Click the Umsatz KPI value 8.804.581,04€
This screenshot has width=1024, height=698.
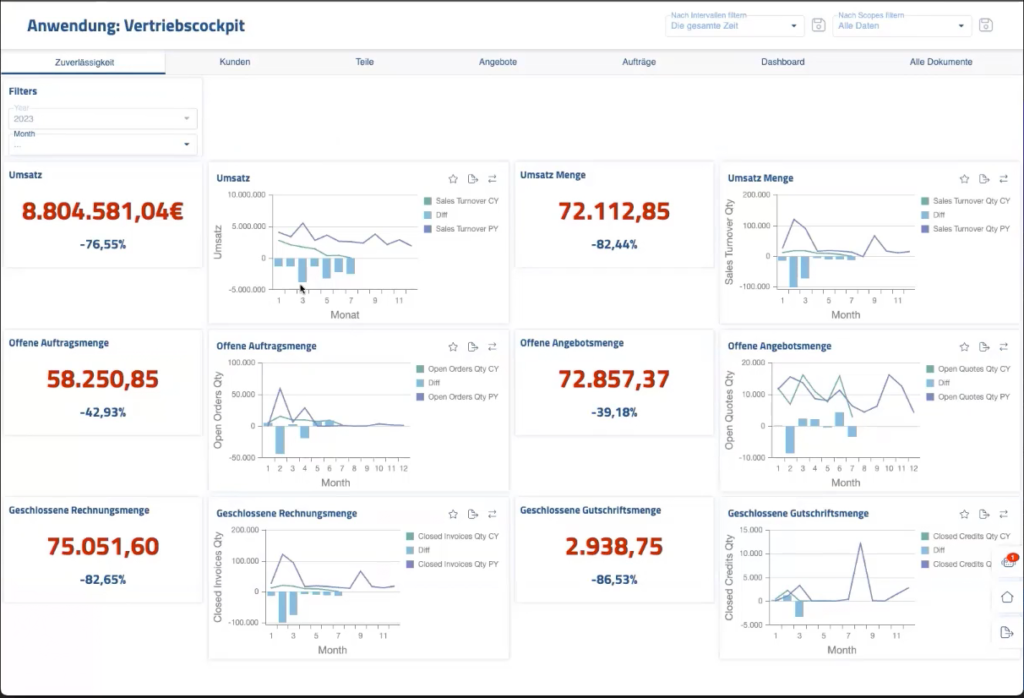tap(103, 211)
